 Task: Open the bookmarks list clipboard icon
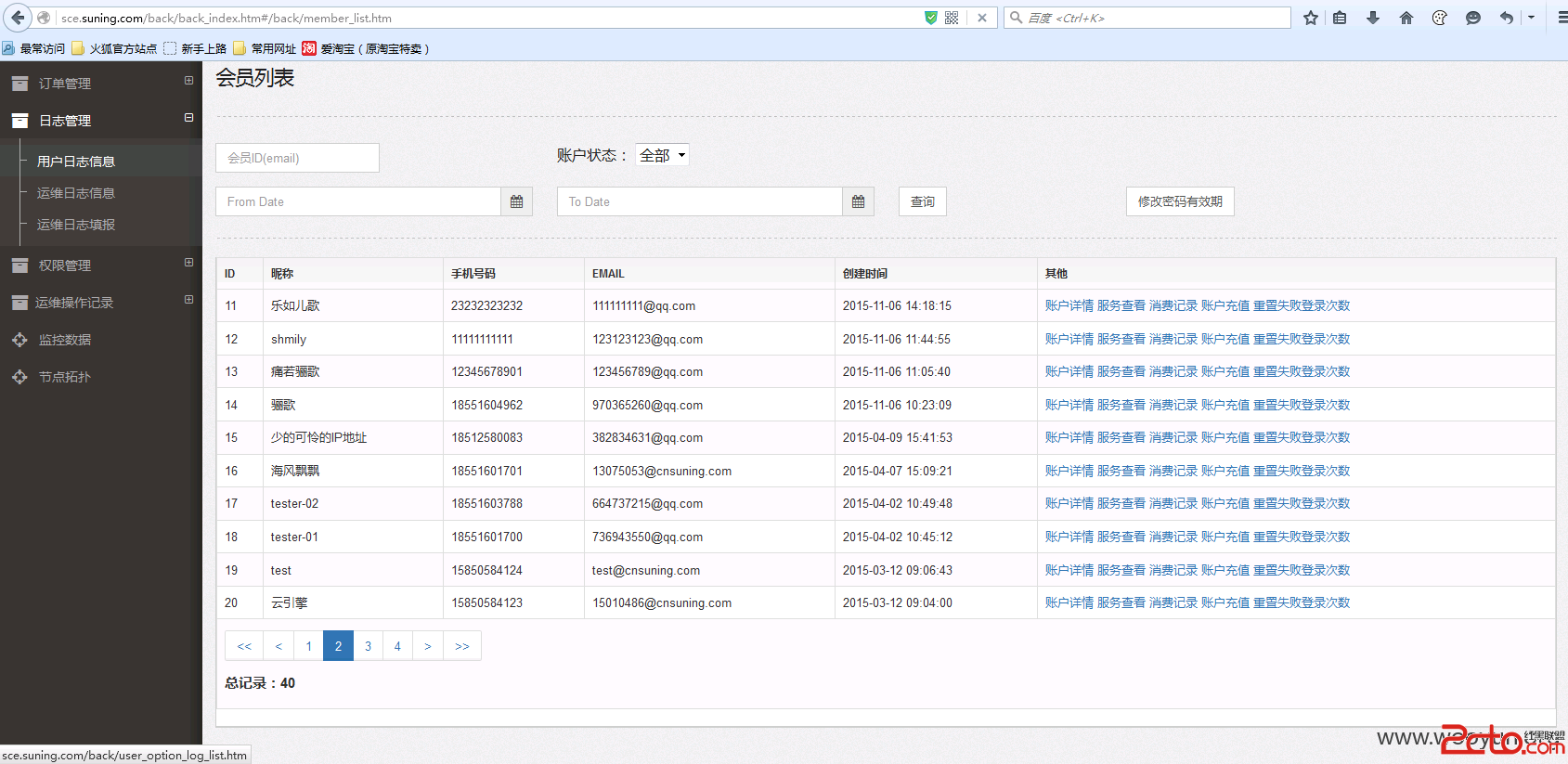[x=1340, y=18]
